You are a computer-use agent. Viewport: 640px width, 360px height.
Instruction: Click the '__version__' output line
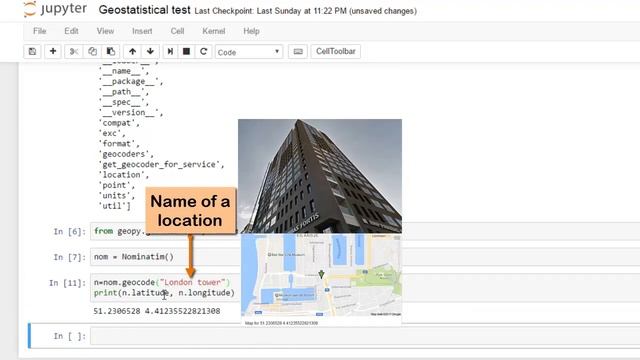point(131,113)
